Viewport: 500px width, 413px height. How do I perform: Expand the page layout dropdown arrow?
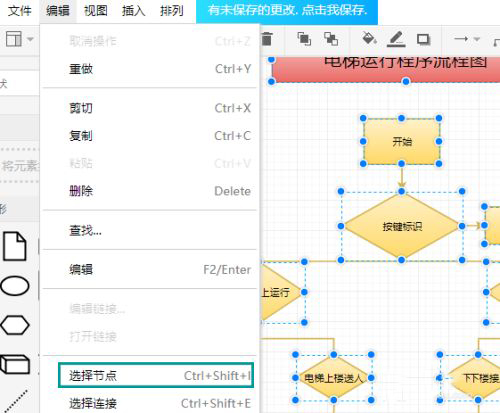click(x=30, y=39)
